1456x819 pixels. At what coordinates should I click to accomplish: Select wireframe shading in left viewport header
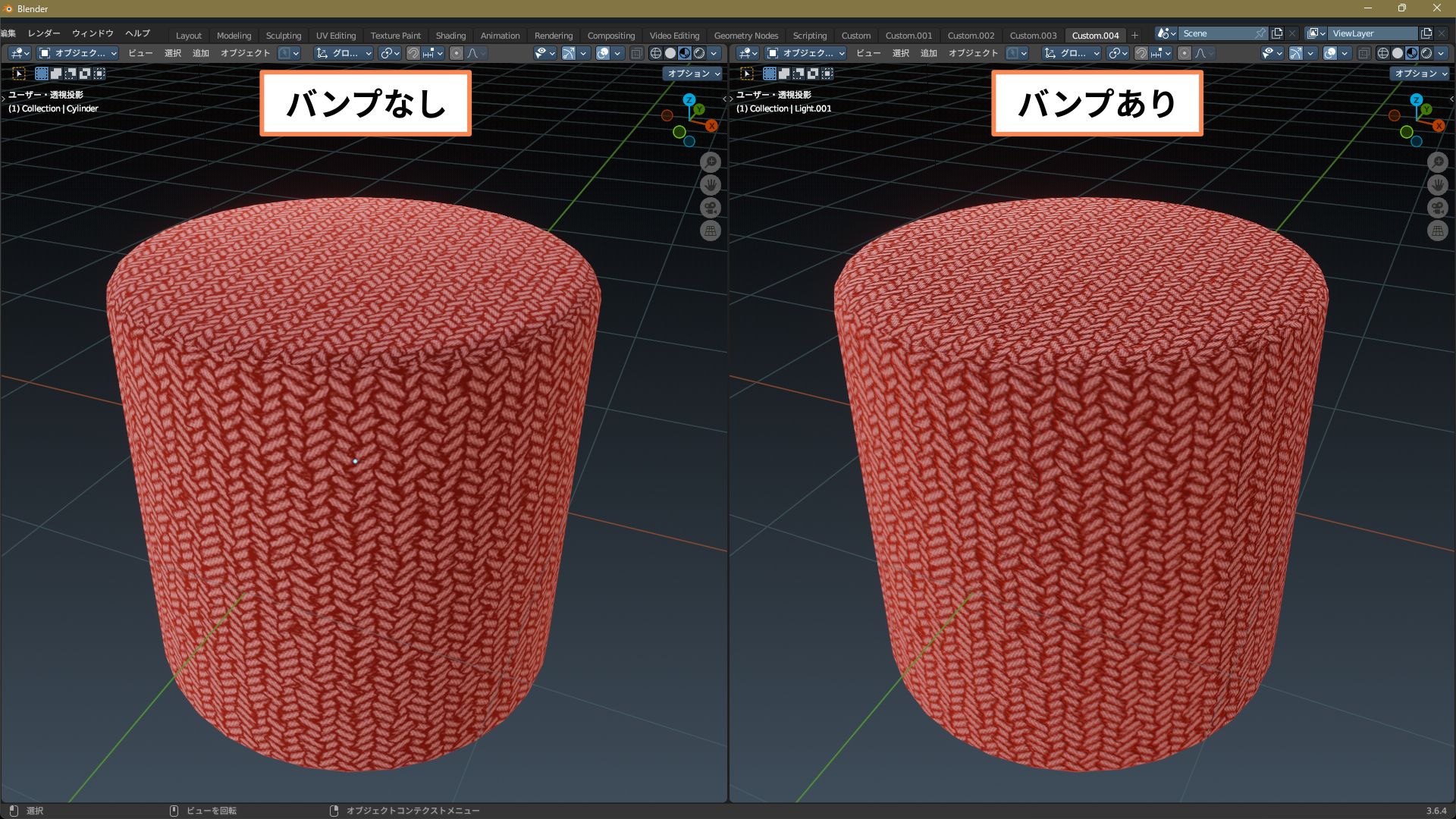(x=656, y=53)
